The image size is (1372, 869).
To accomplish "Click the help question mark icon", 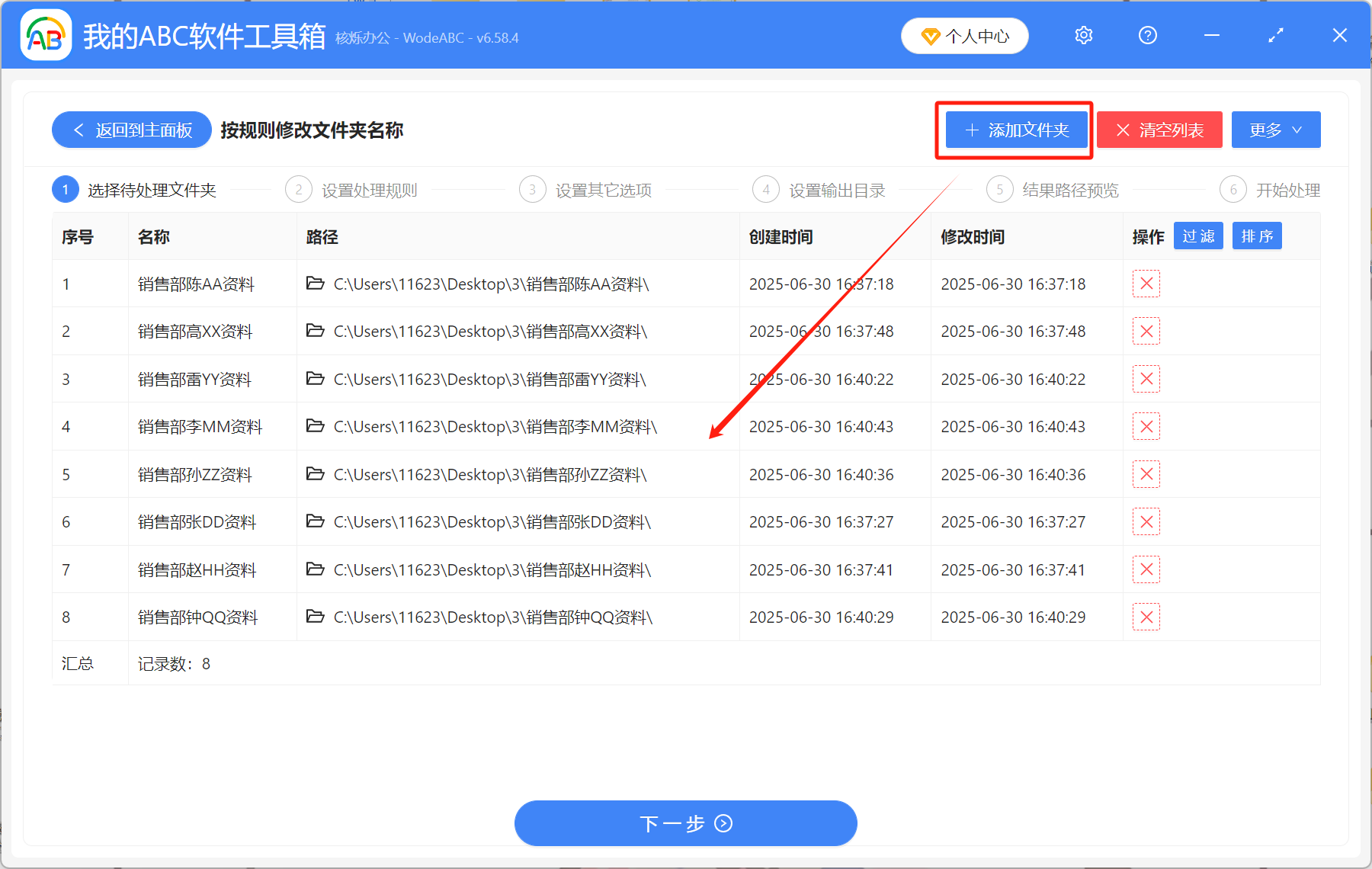I will 1147,35.
